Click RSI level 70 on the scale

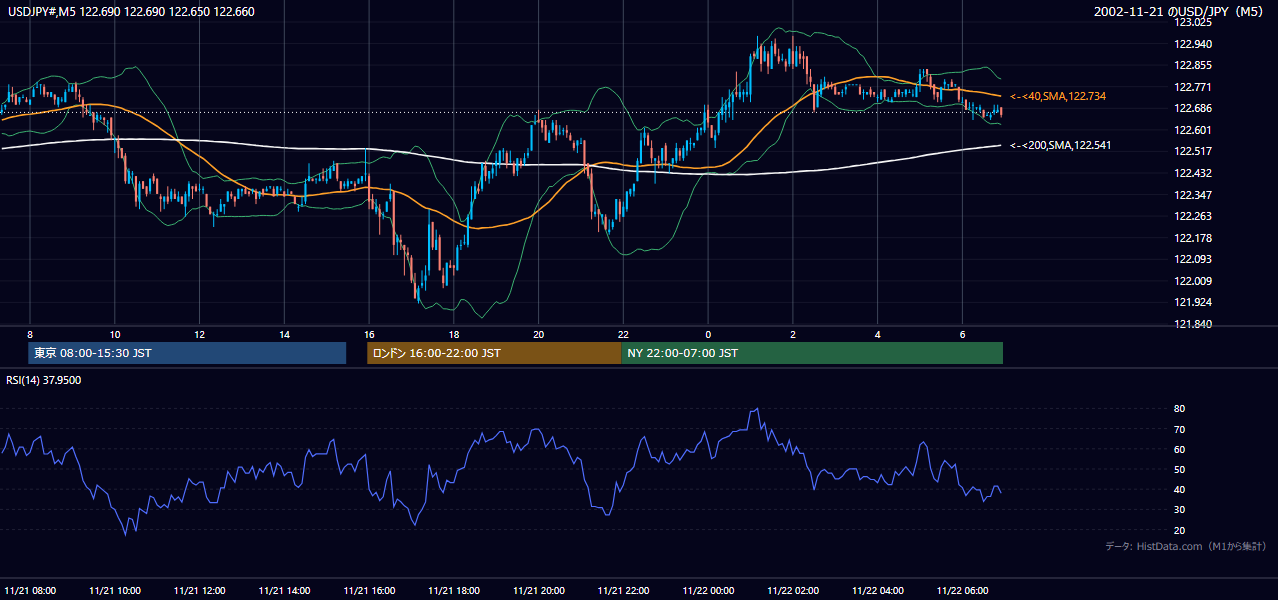point(1180,429)
